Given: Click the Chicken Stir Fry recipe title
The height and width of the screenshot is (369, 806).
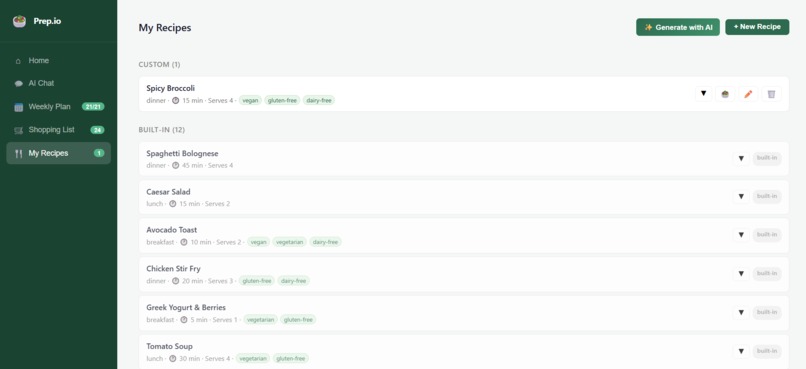Looking at the screenshot, I should 174,269.
